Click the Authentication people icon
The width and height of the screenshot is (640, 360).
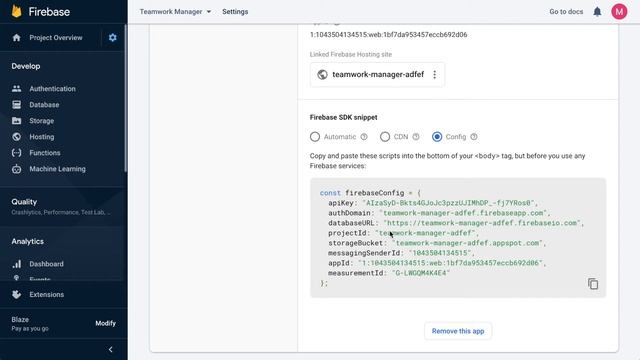coord(16,89)
